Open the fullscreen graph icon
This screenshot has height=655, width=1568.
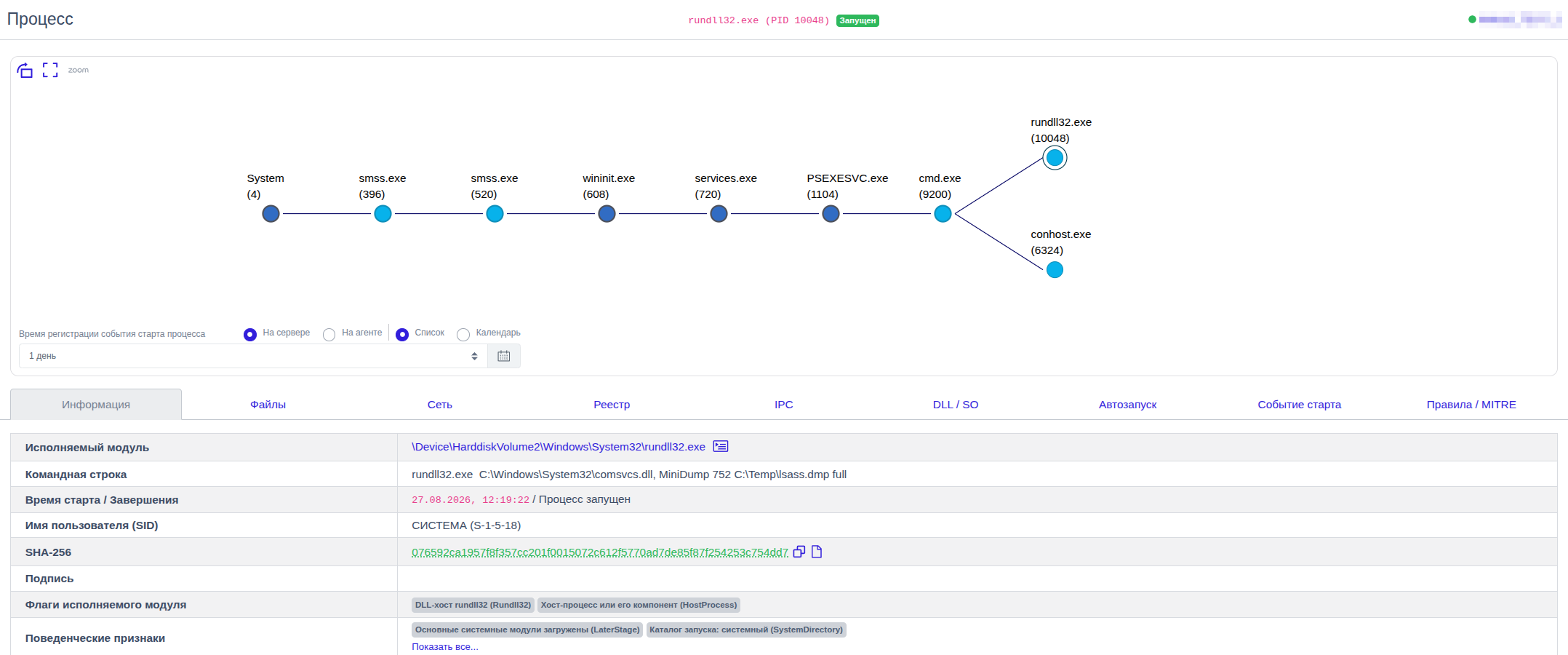click(x=50, y=70)
